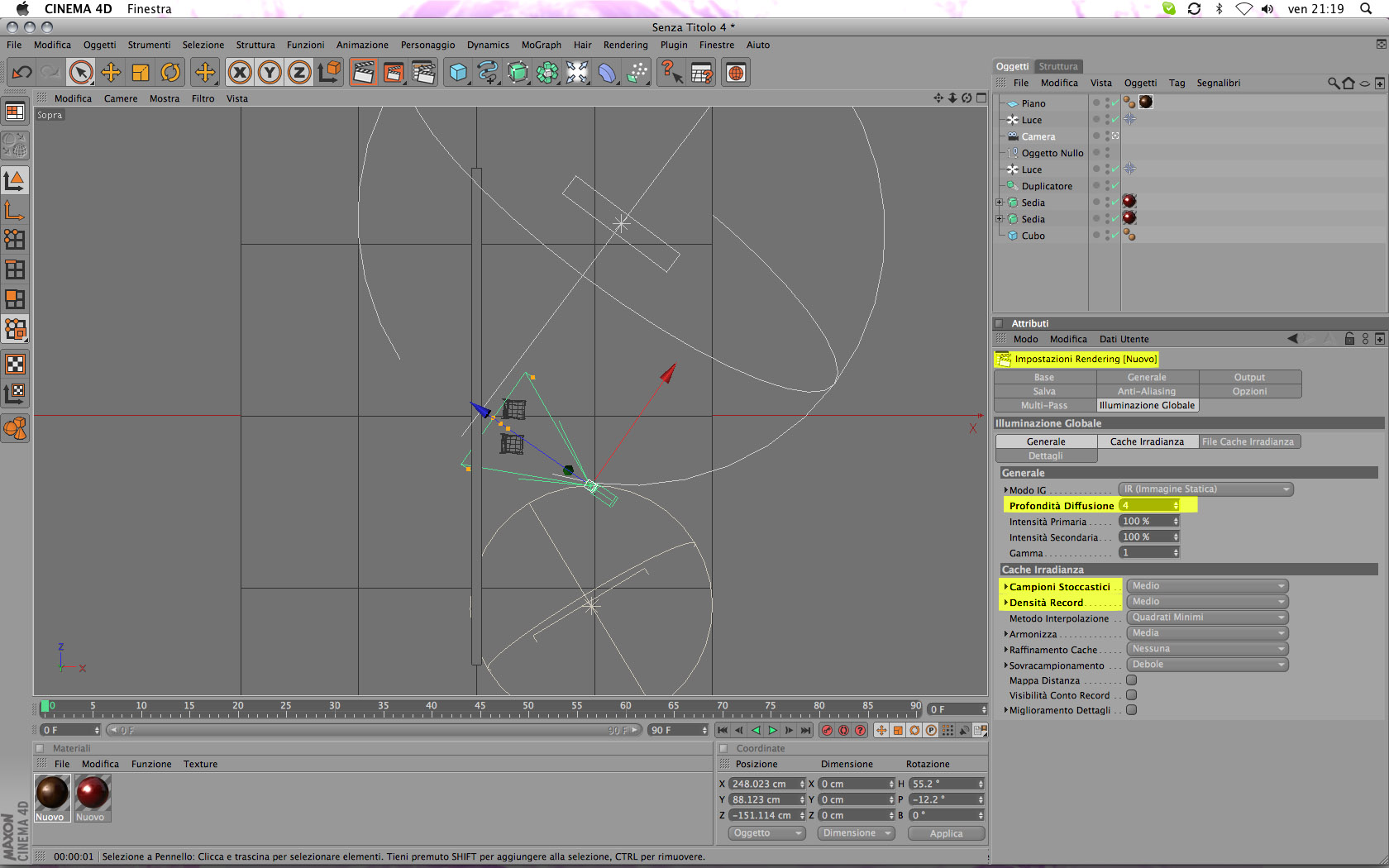
Task: Click the Profondità Diffusione value field
Action: point(1146,505)
